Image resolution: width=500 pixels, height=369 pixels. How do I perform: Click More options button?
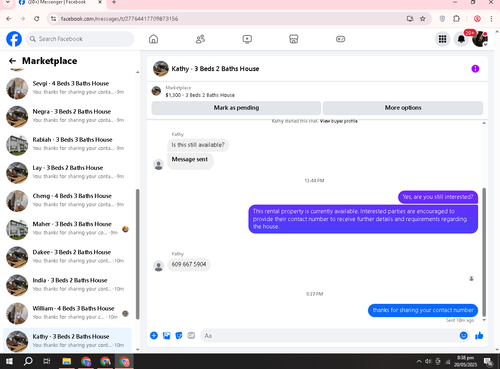[x=403, y=108]
